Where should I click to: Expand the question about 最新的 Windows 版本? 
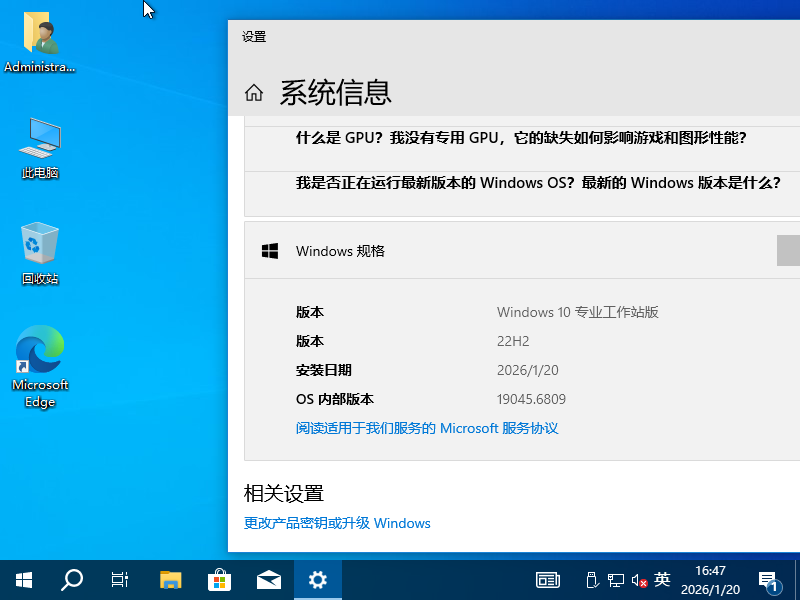coord(537,183)
